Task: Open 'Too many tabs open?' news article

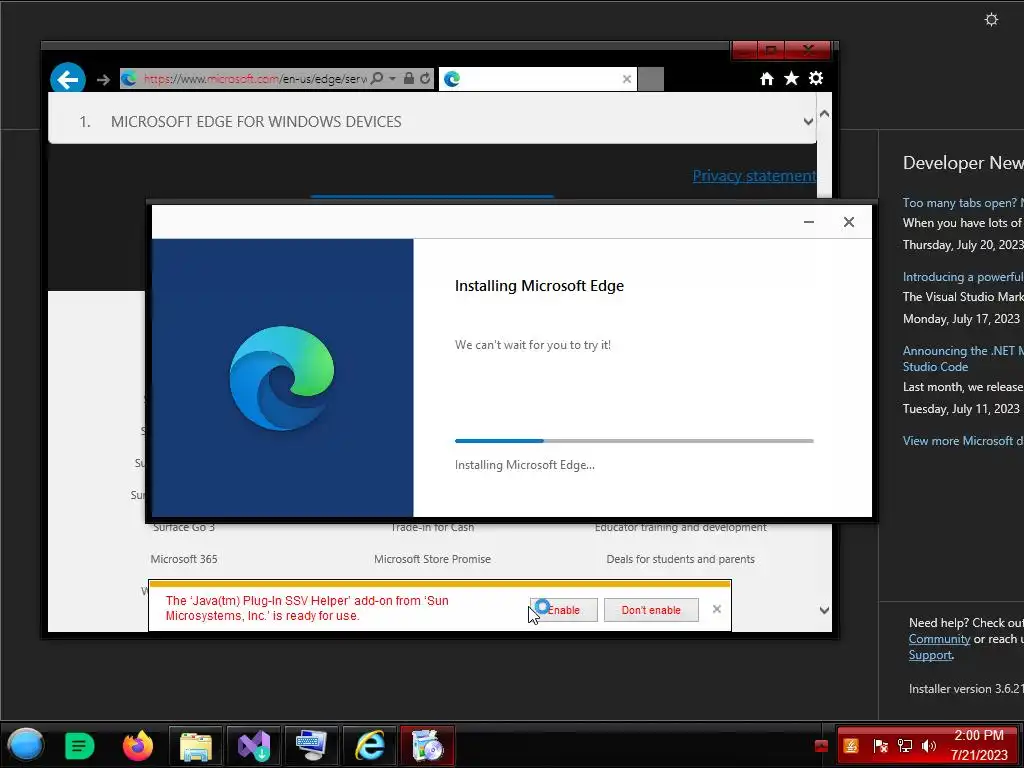Action: [x=963, y=203]
